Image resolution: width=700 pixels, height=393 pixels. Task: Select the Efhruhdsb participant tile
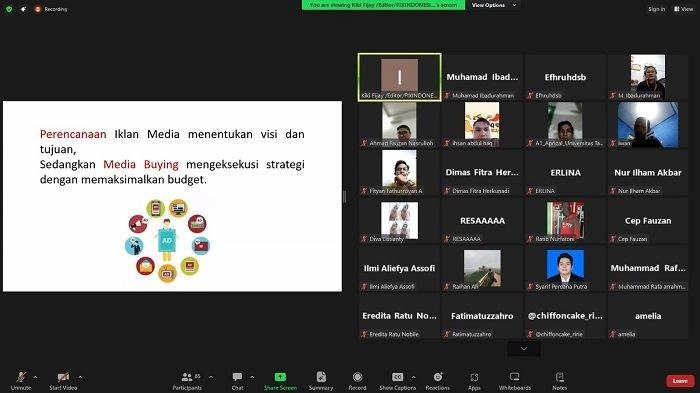tap(565, 77)
